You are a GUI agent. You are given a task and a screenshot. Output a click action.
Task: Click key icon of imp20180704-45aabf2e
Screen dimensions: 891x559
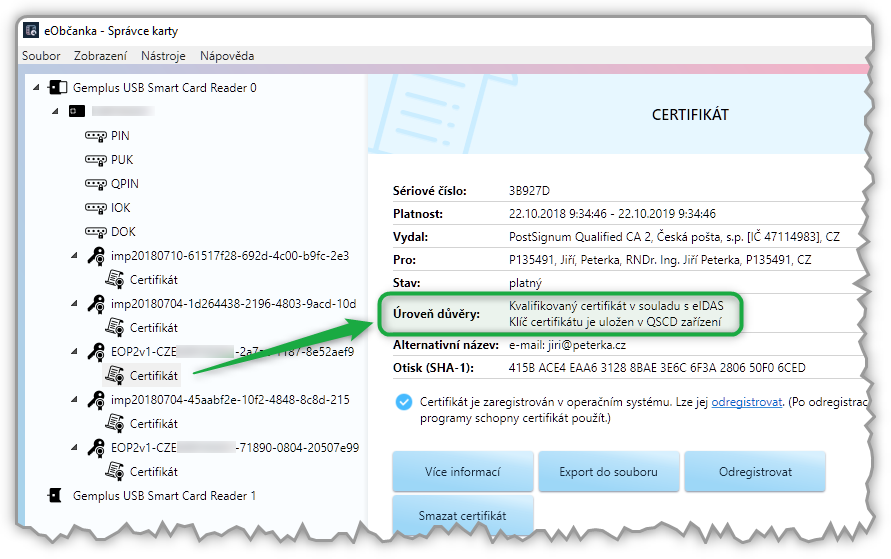(x=96, y=400)
